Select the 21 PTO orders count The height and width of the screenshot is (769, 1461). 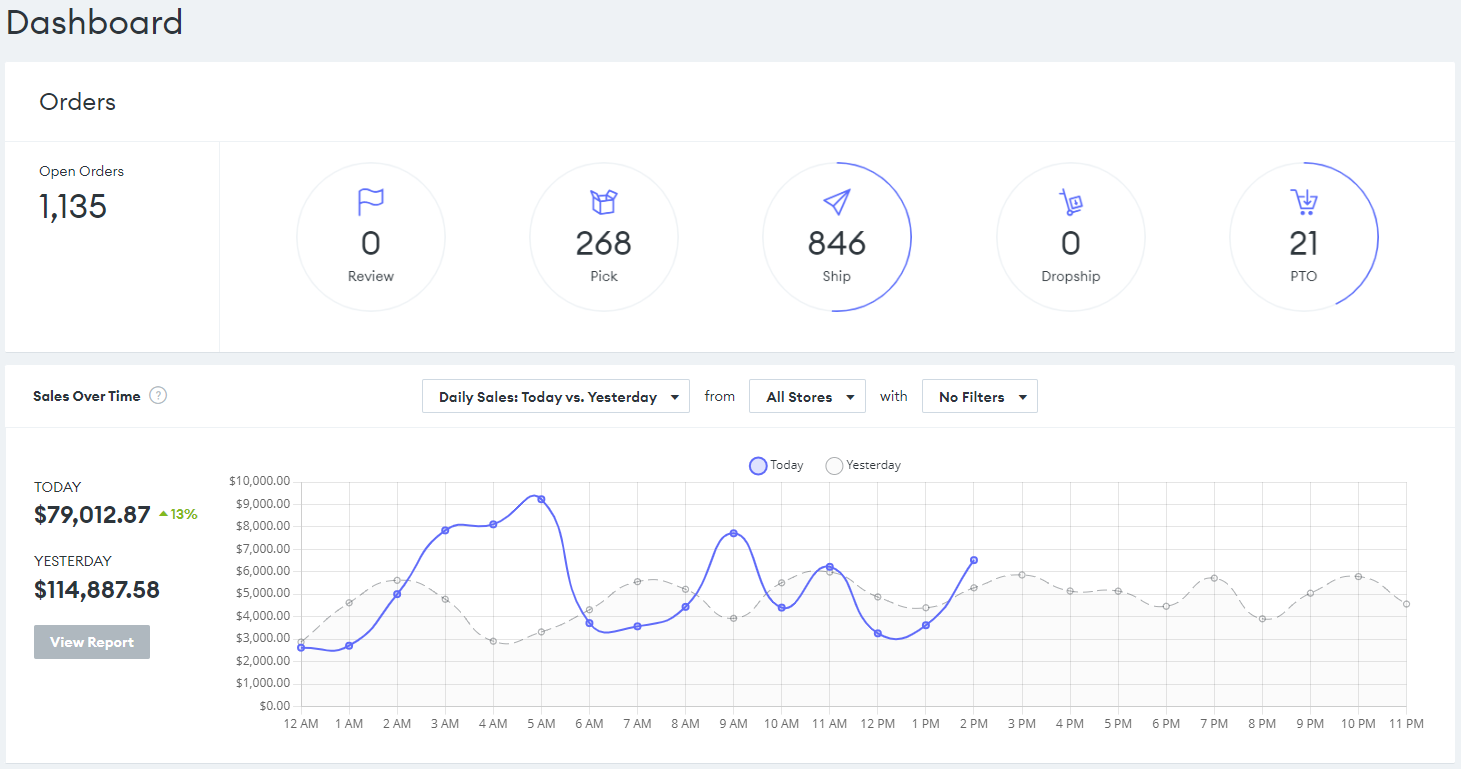point(1304,243)
